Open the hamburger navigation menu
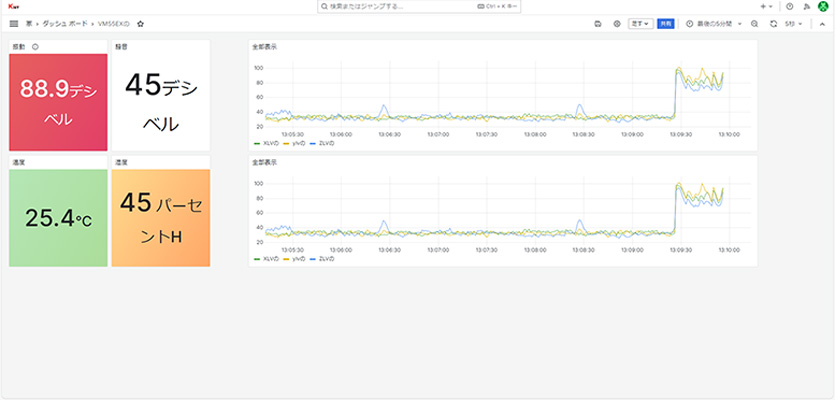The height and width of the screenshot is (400, 835). click(13, 23)
